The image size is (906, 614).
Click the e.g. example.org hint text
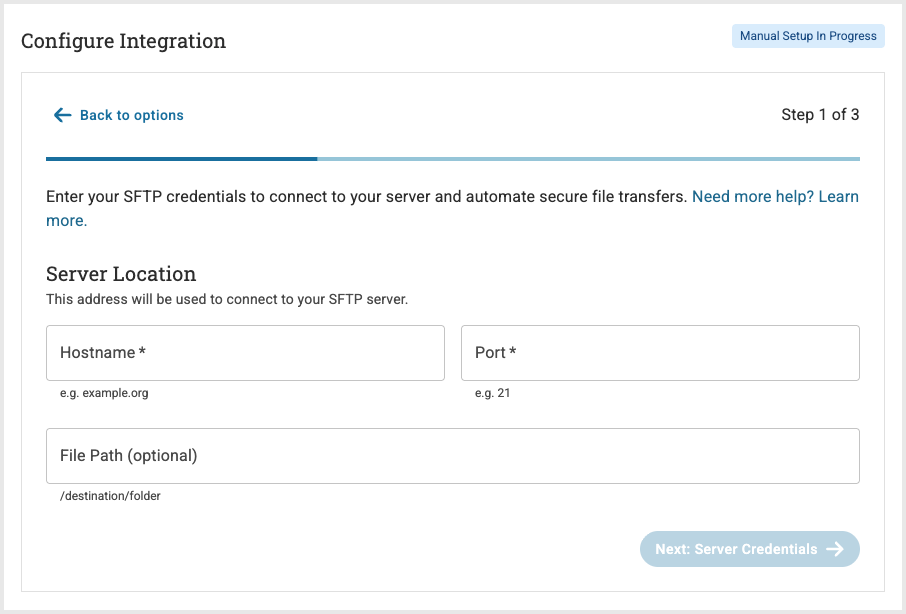point(104,393)
